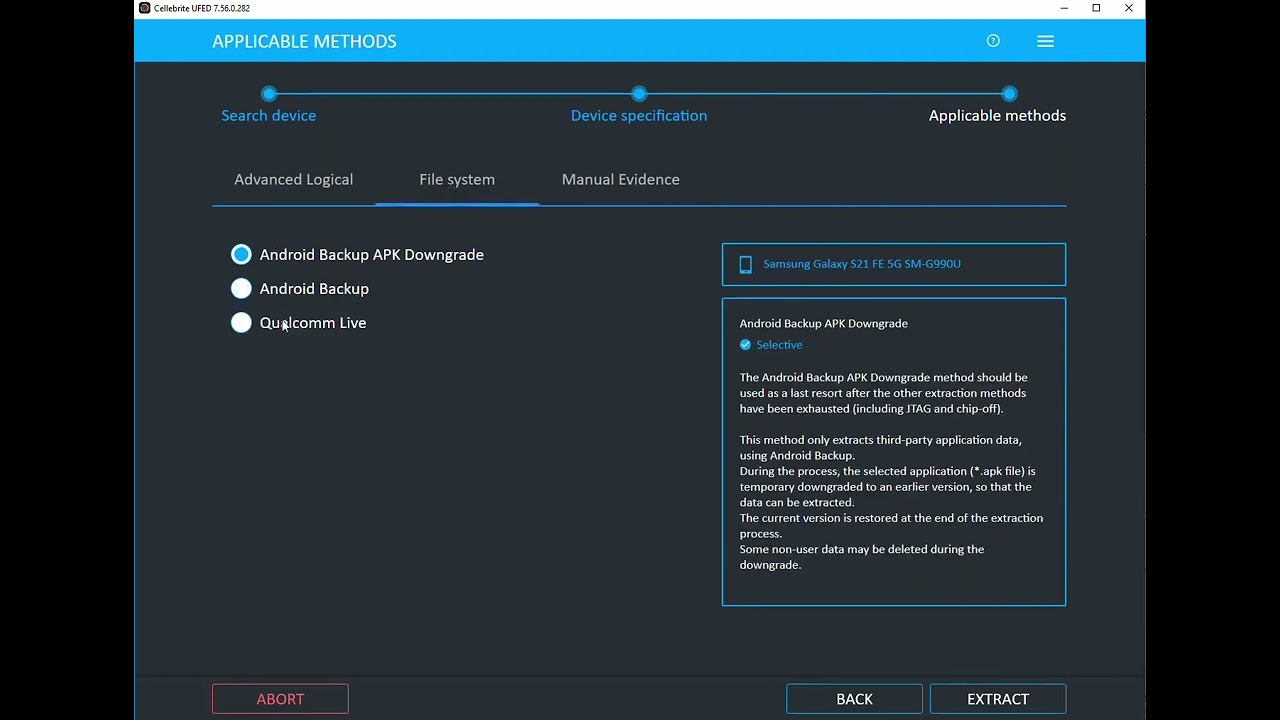The image size is (1280, 720).
Task: Click the Applicable methods progress dot
Action: [1009, 94]
